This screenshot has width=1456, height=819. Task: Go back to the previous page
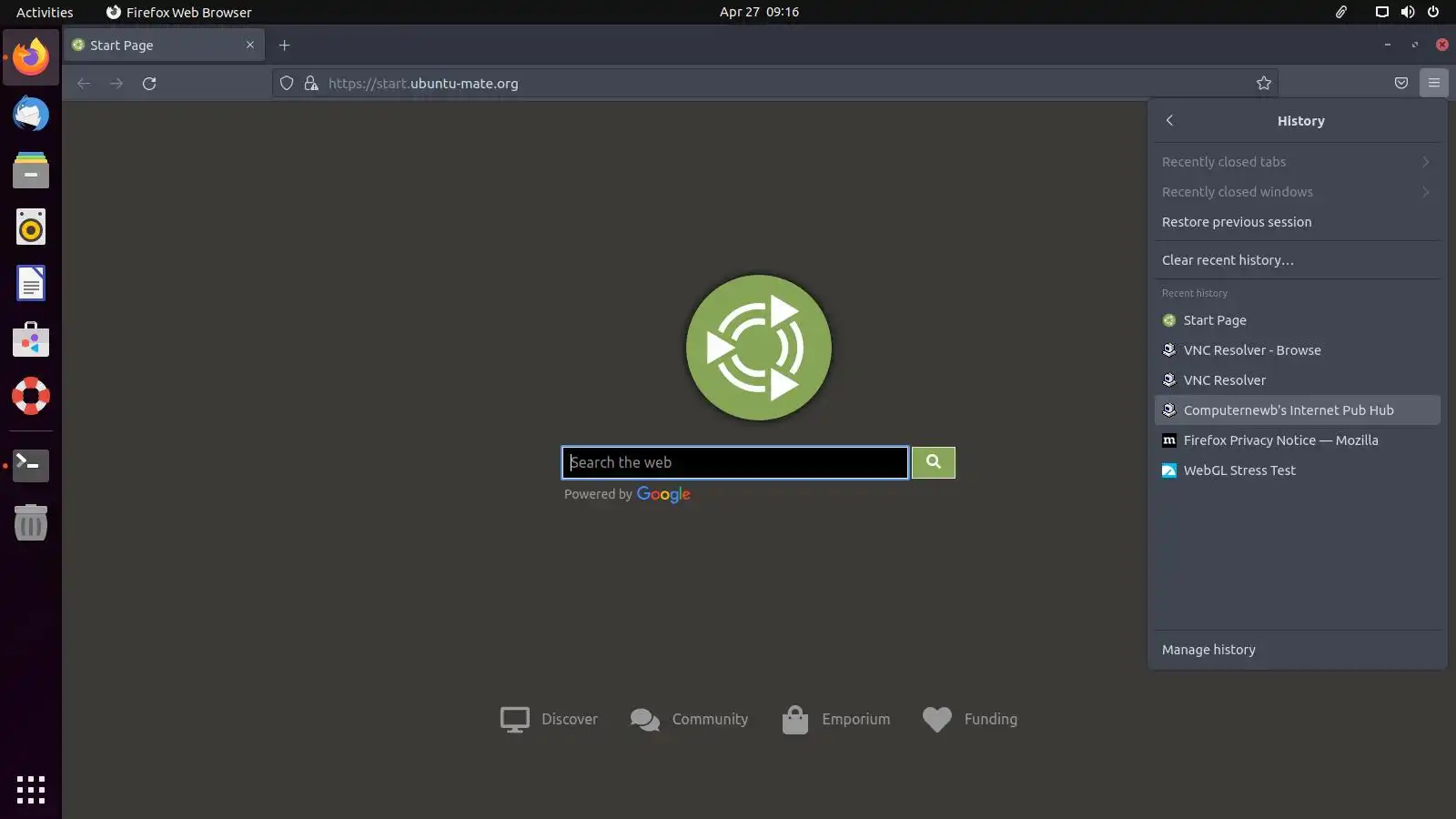pos(84,84)
